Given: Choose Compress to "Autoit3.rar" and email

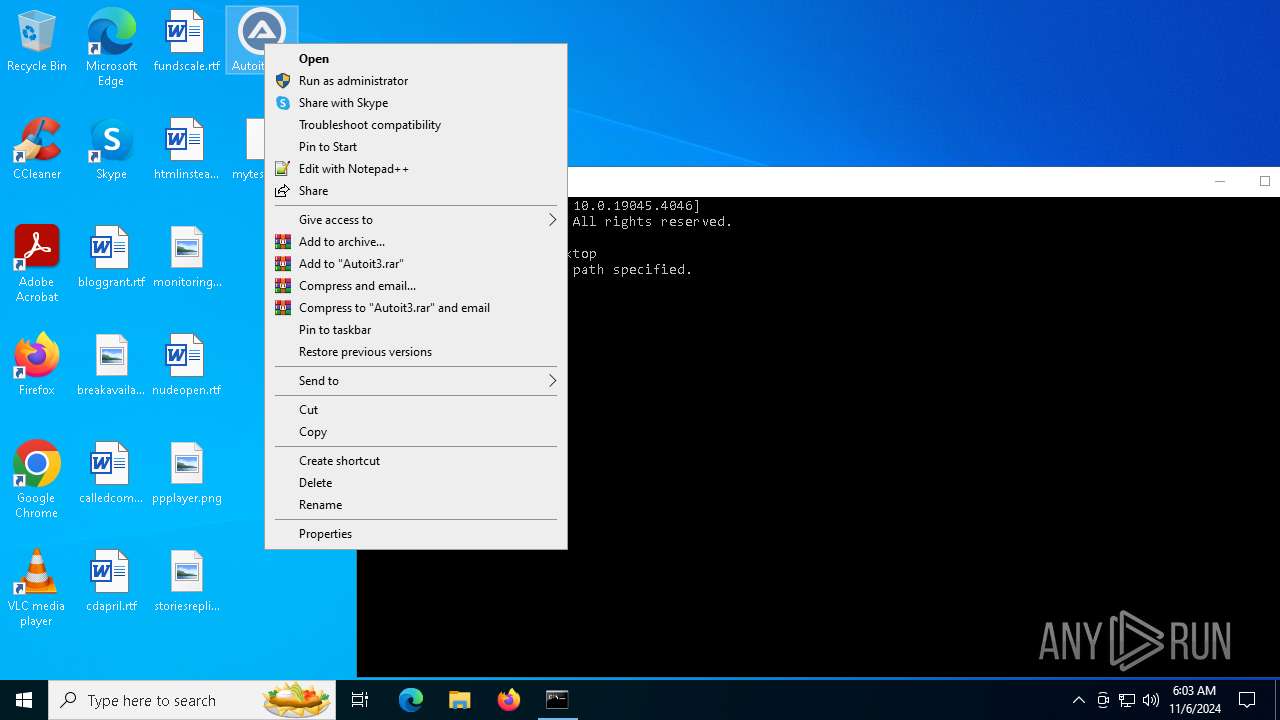Looking at the screenshot, I should click(416, 308).
